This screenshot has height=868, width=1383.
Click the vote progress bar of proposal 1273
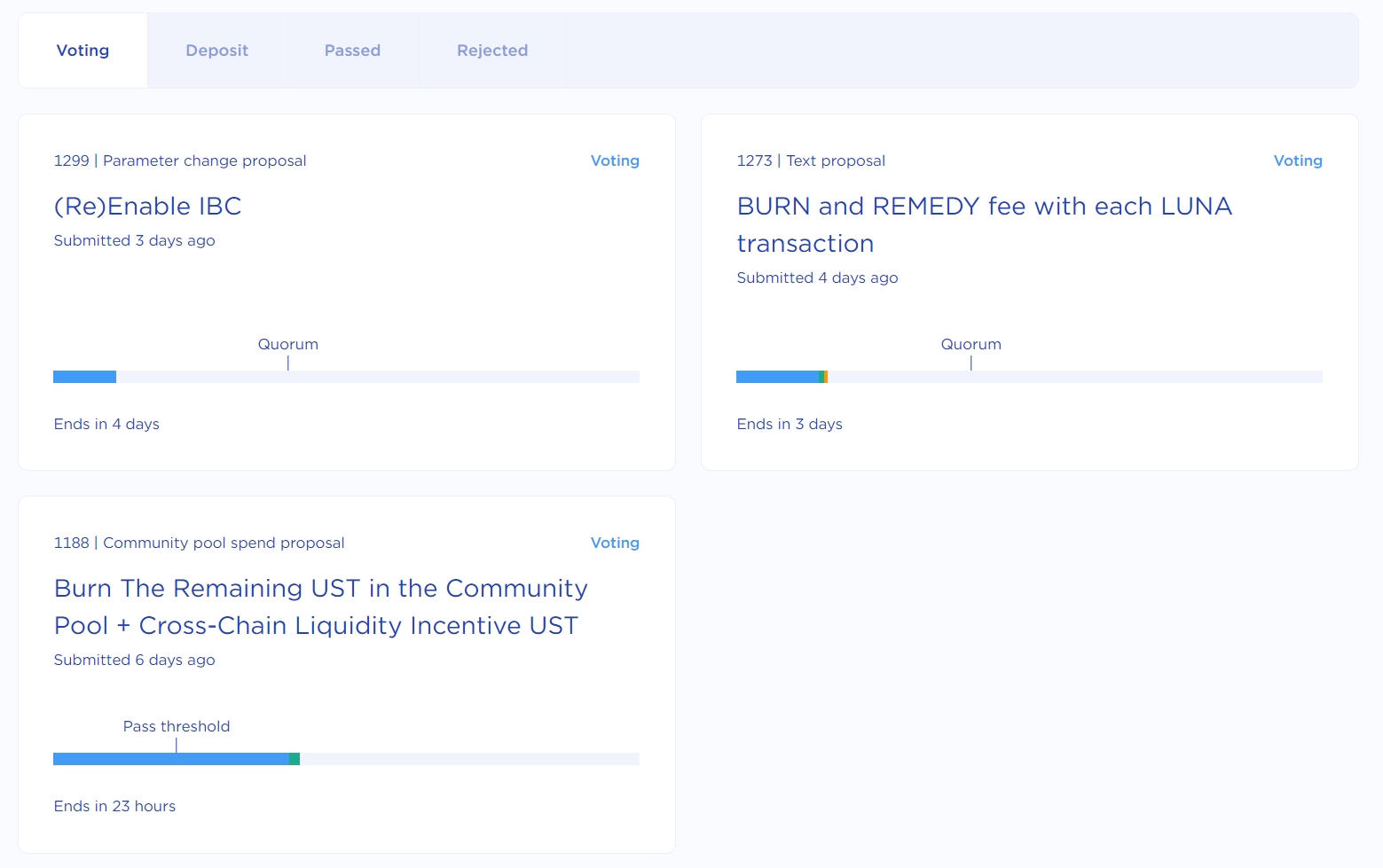coord(1029,377)
